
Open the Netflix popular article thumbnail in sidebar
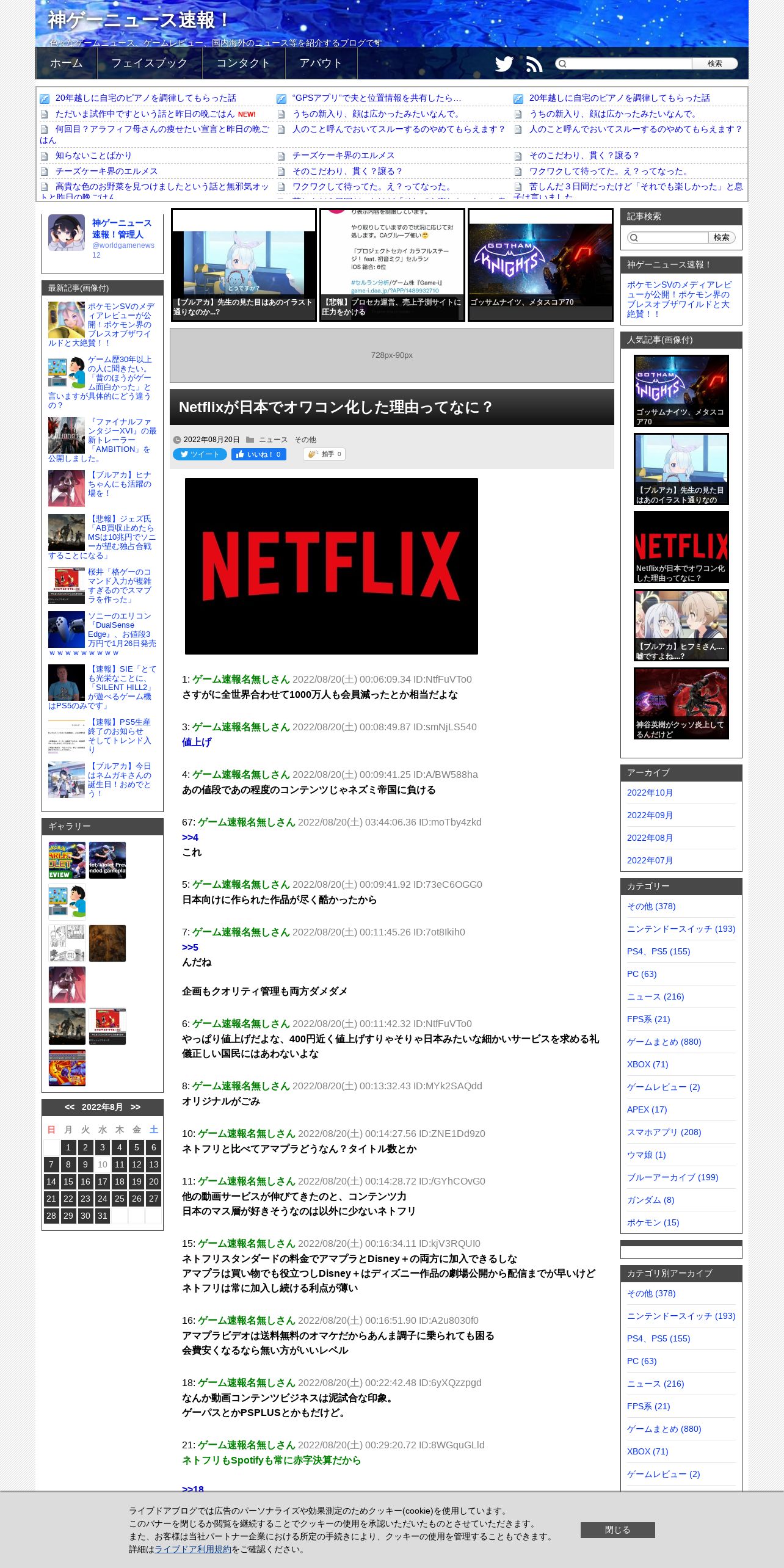(681, 547)
